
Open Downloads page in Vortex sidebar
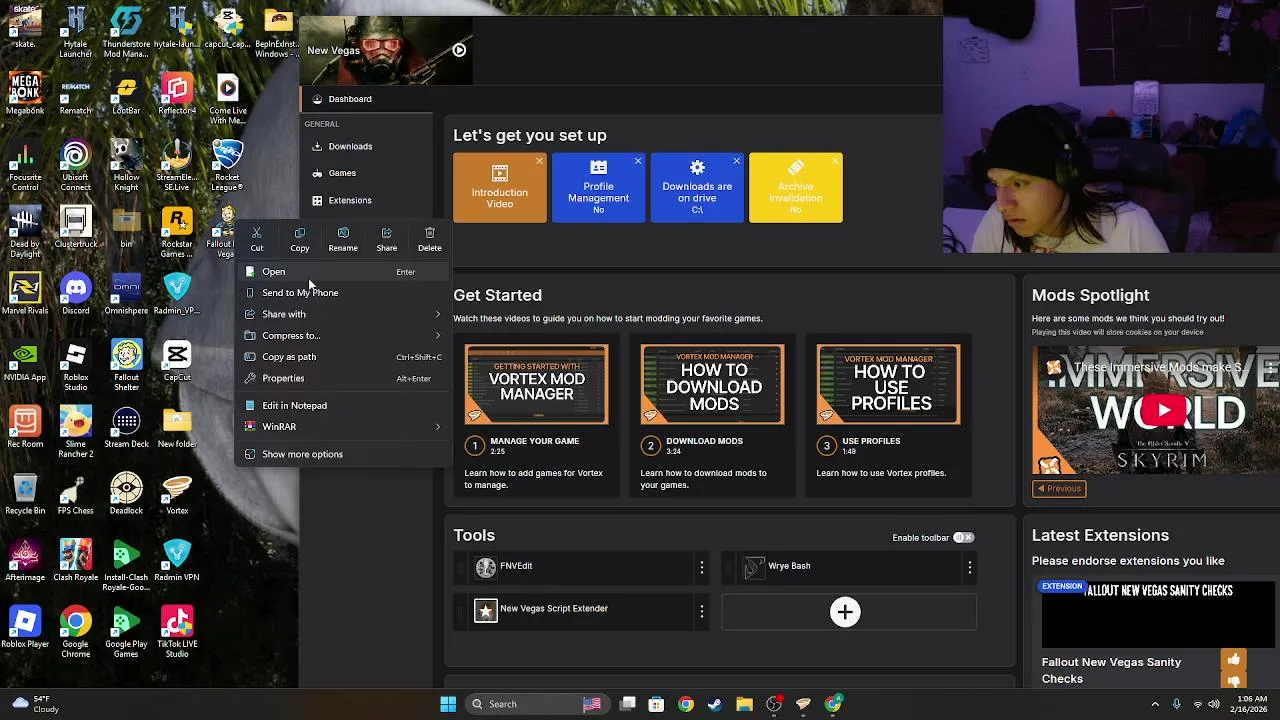click(x=366, y=146)
